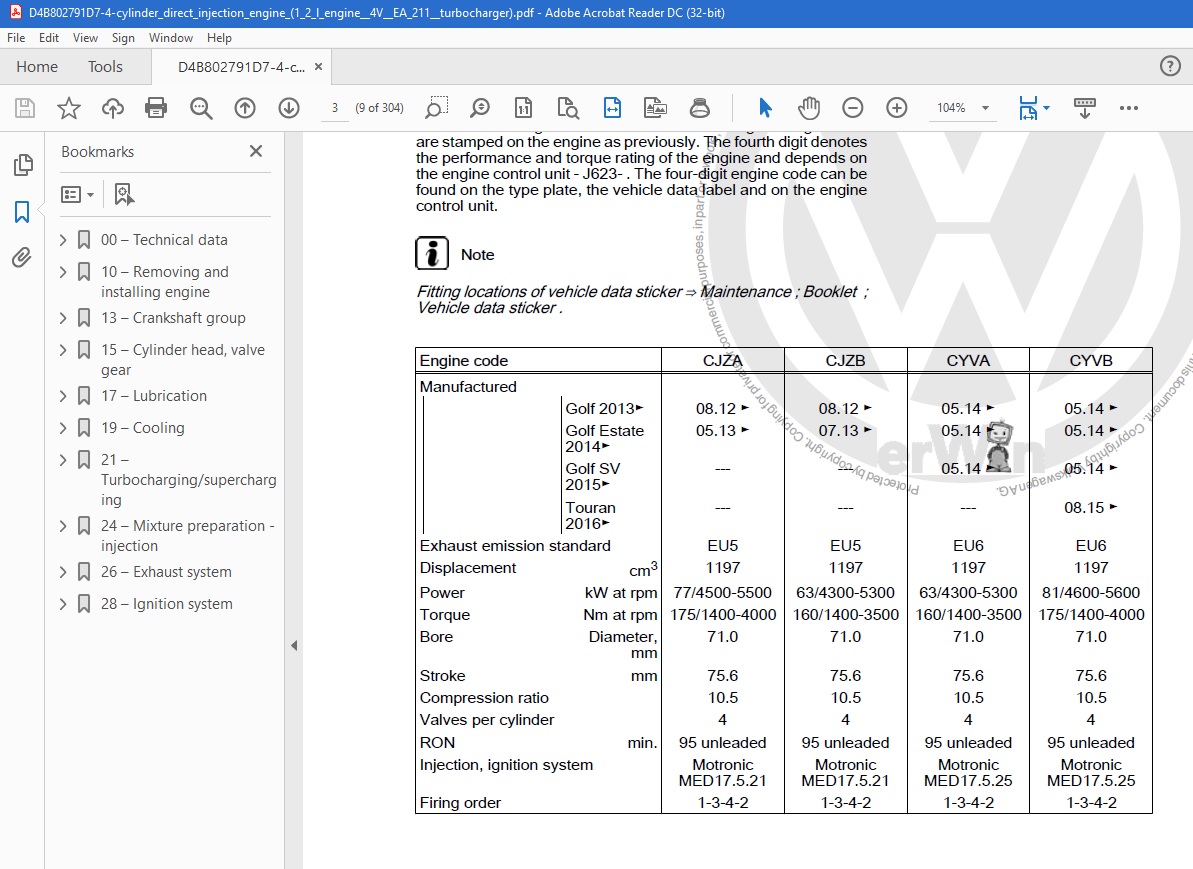
Task: Expand the Bookmarks options menu
Action: click(x=78, y=193)
